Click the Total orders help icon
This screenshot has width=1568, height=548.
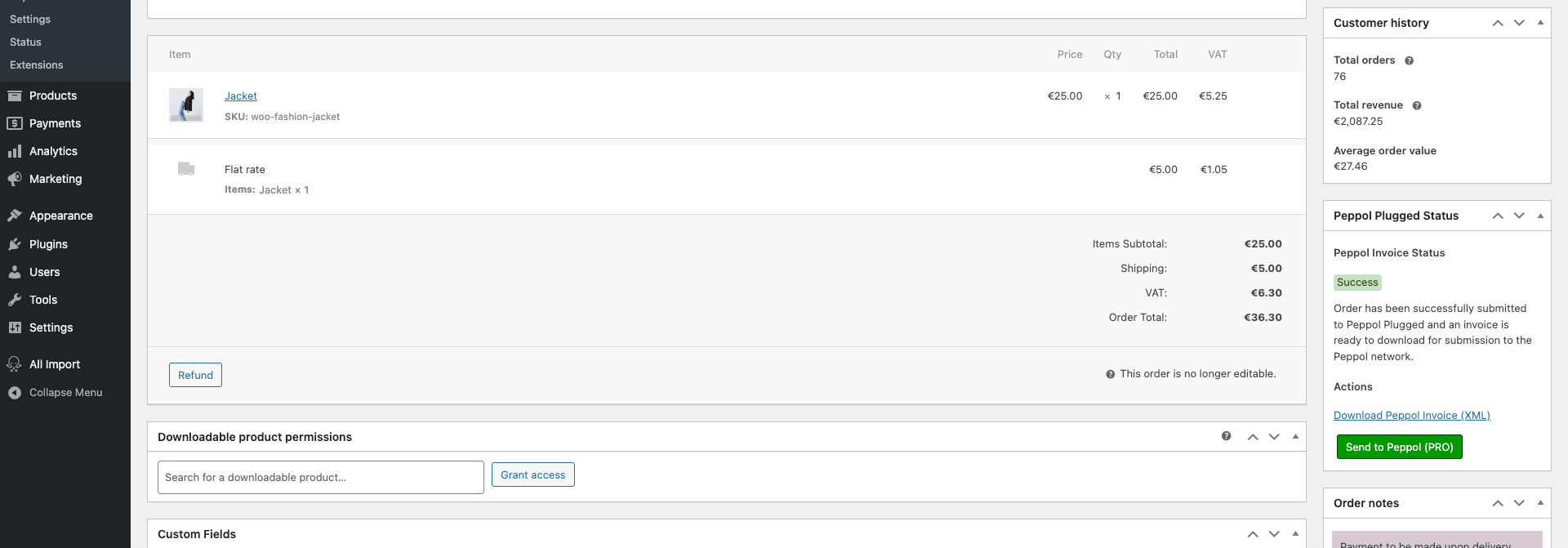[x=1410, y=60]
